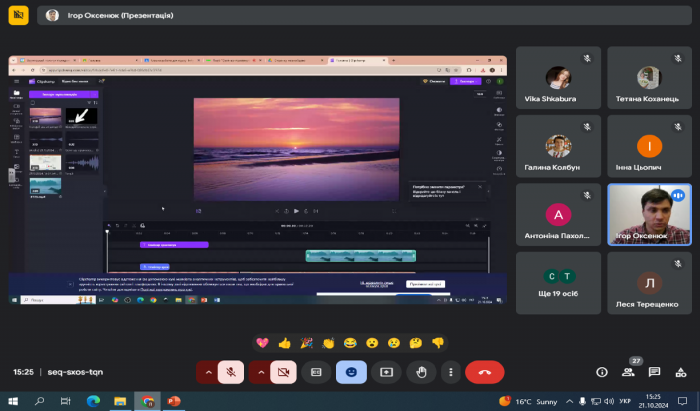Select the Vika Shkabura participant tile
This screenshot has width=700, height=411.
tap(558, 77)
